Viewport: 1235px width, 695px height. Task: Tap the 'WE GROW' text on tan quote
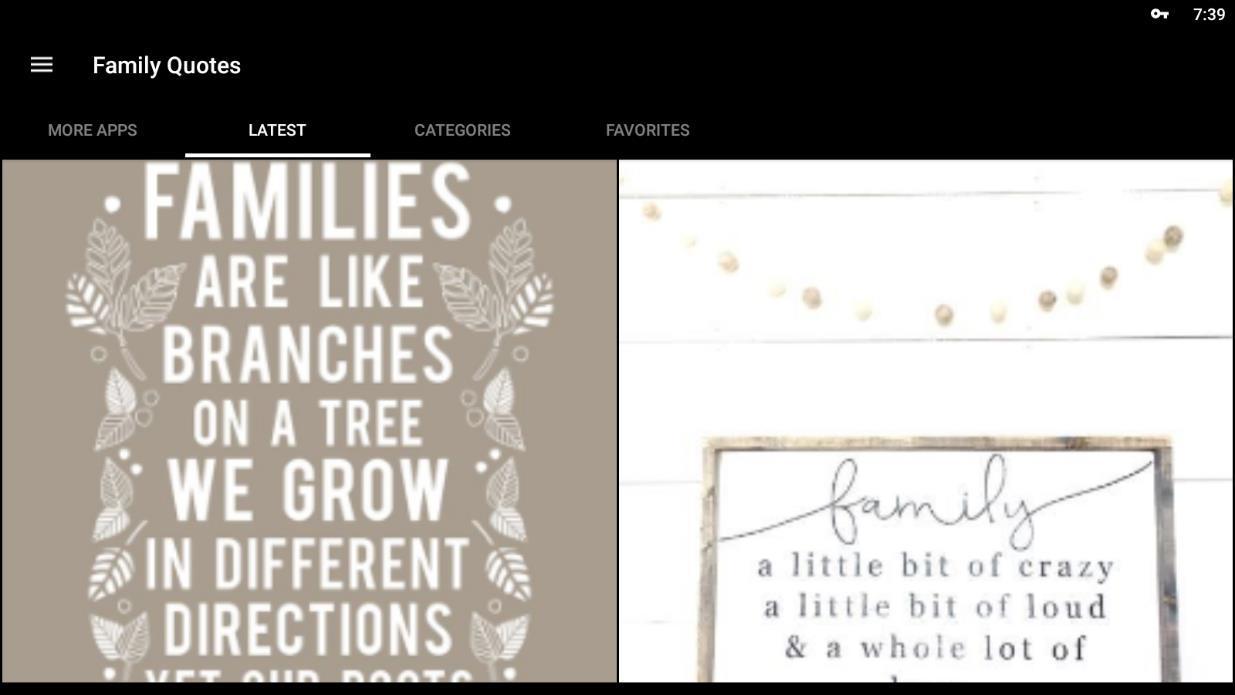point(306,489)
